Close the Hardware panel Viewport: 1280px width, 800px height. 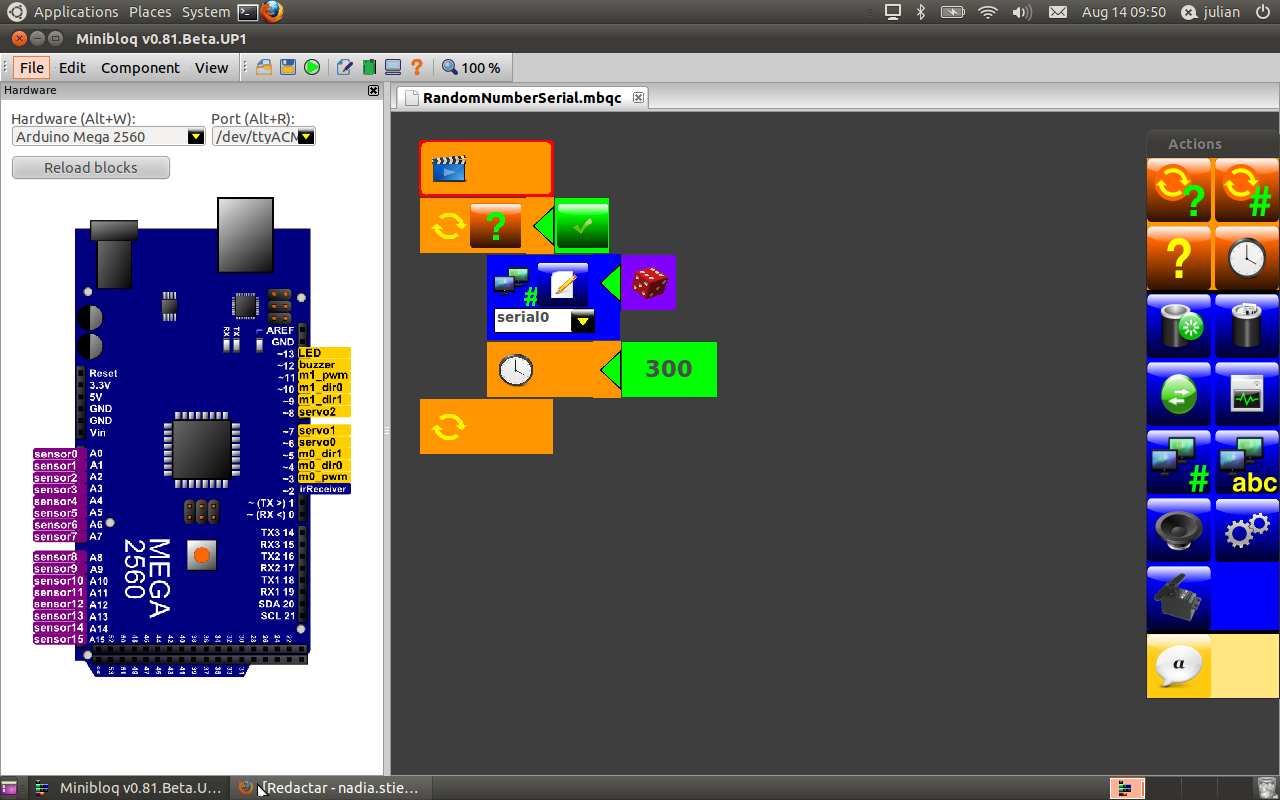coord(374,90)
